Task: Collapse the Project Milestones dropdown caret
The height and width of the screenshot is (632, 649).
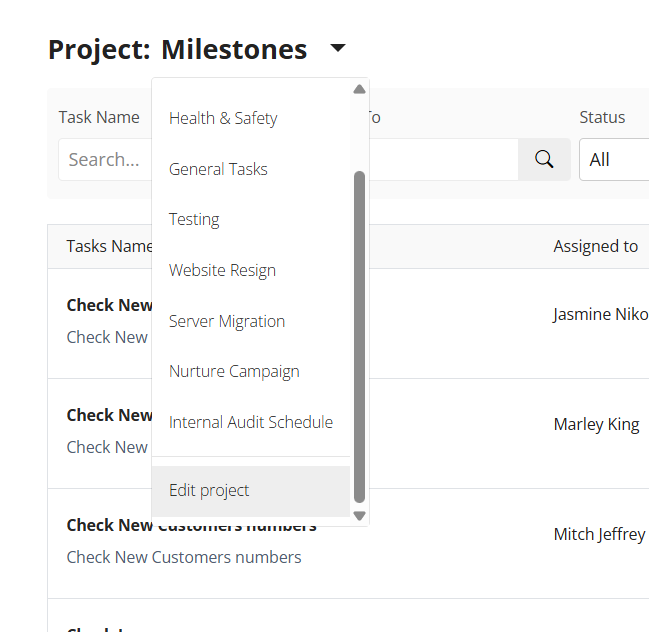Action: (x=337, y=48)
